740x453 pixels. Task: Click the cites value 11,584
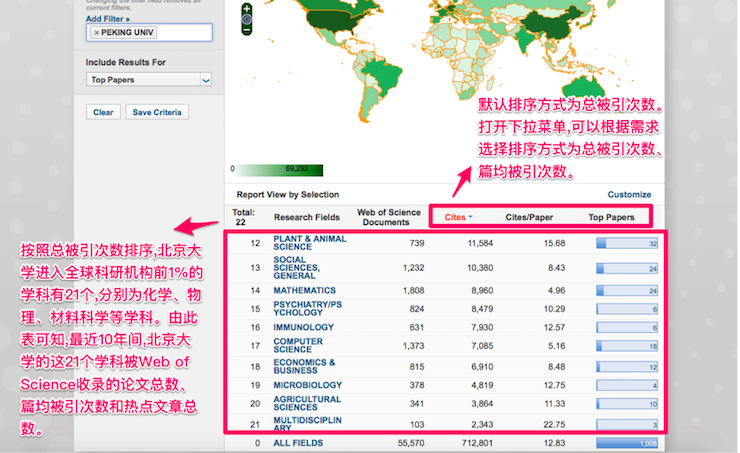click(480, 243)
